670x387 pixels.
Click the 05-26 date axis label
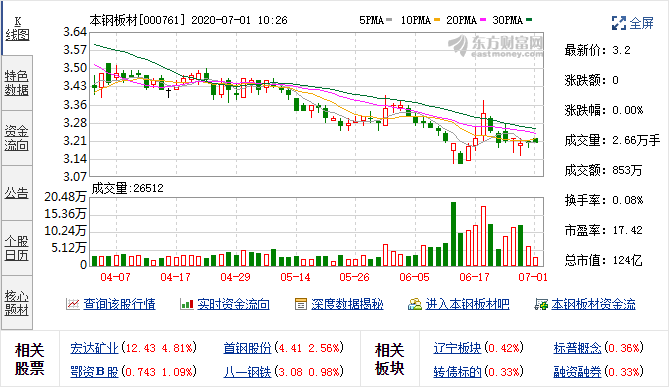point(354,277)
